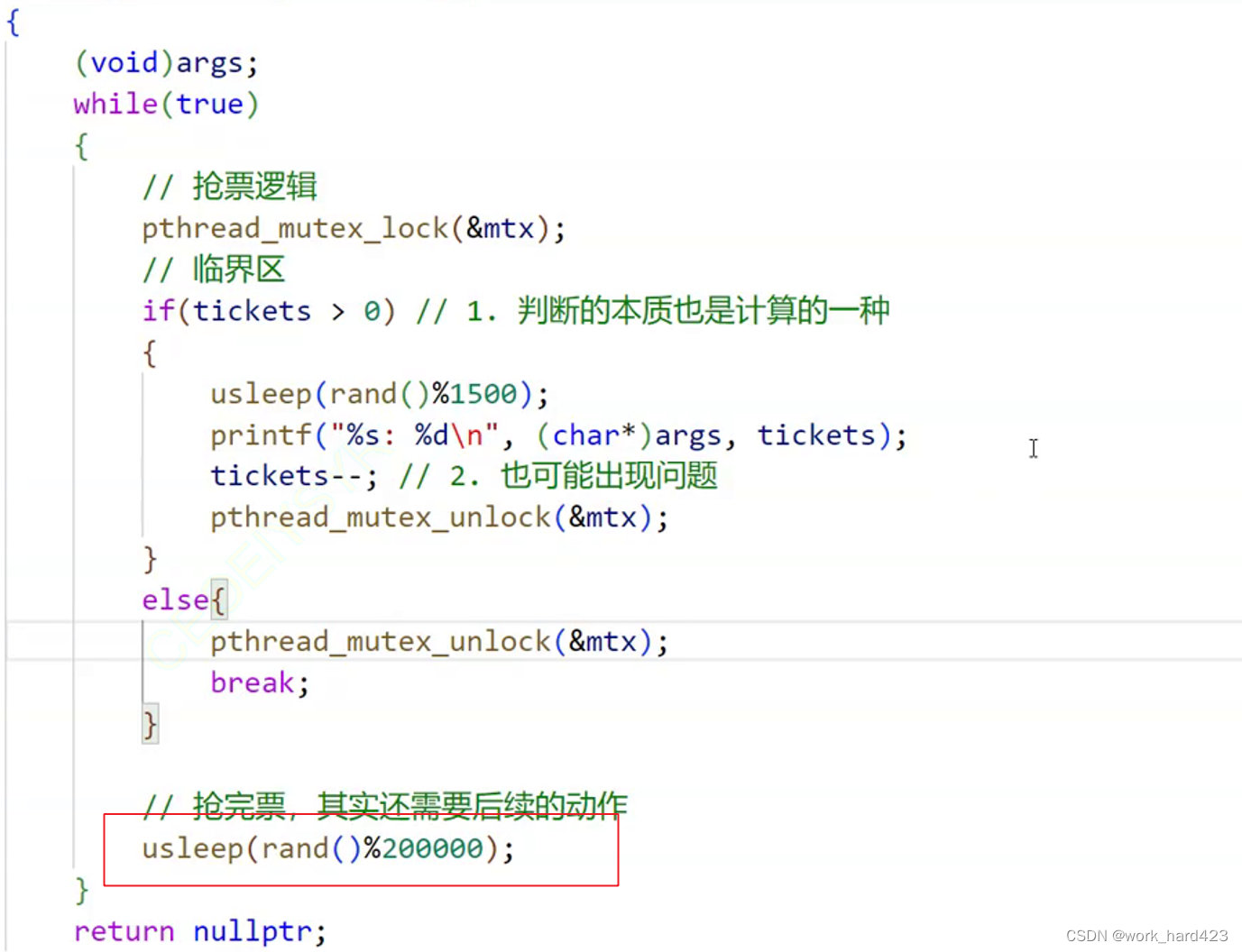Click the comment "判断的本质也是计算的一种"
The image size is (1242, 952).
pos(704,311)
